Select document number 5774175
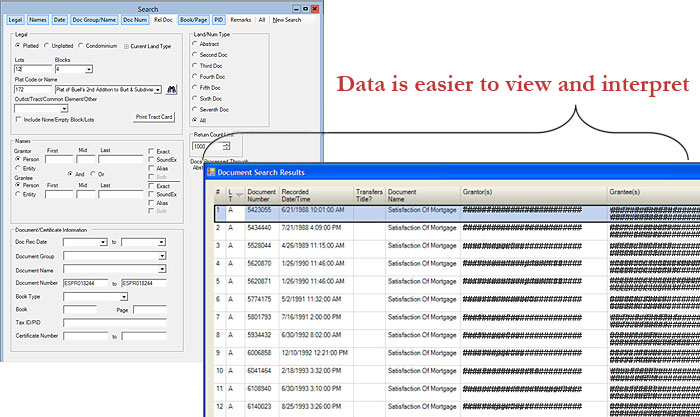The image size is (700, 417). (x=259, y=299)
